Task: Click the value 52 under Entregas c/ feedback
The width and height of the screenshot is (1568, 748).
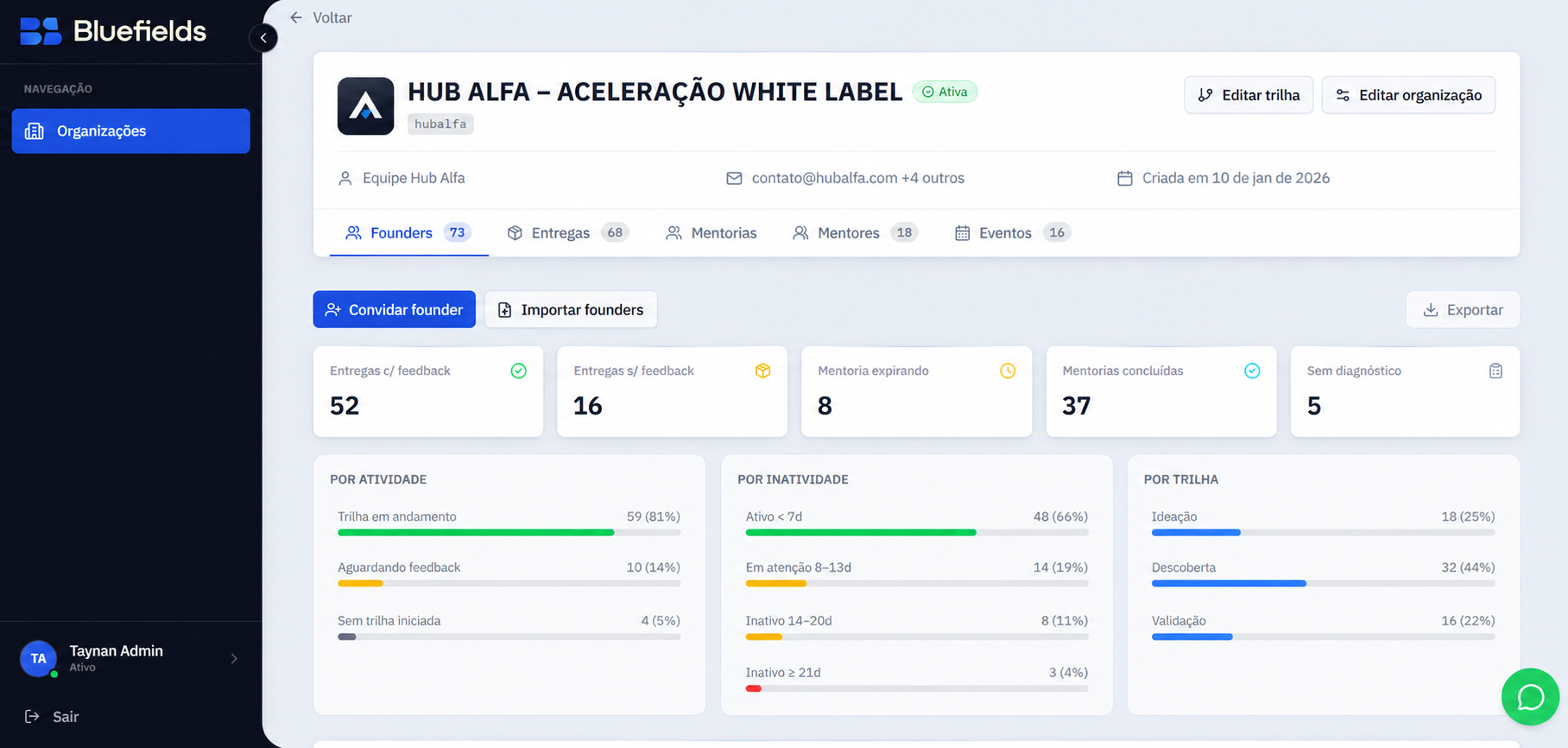Action: tap(345, 406)
